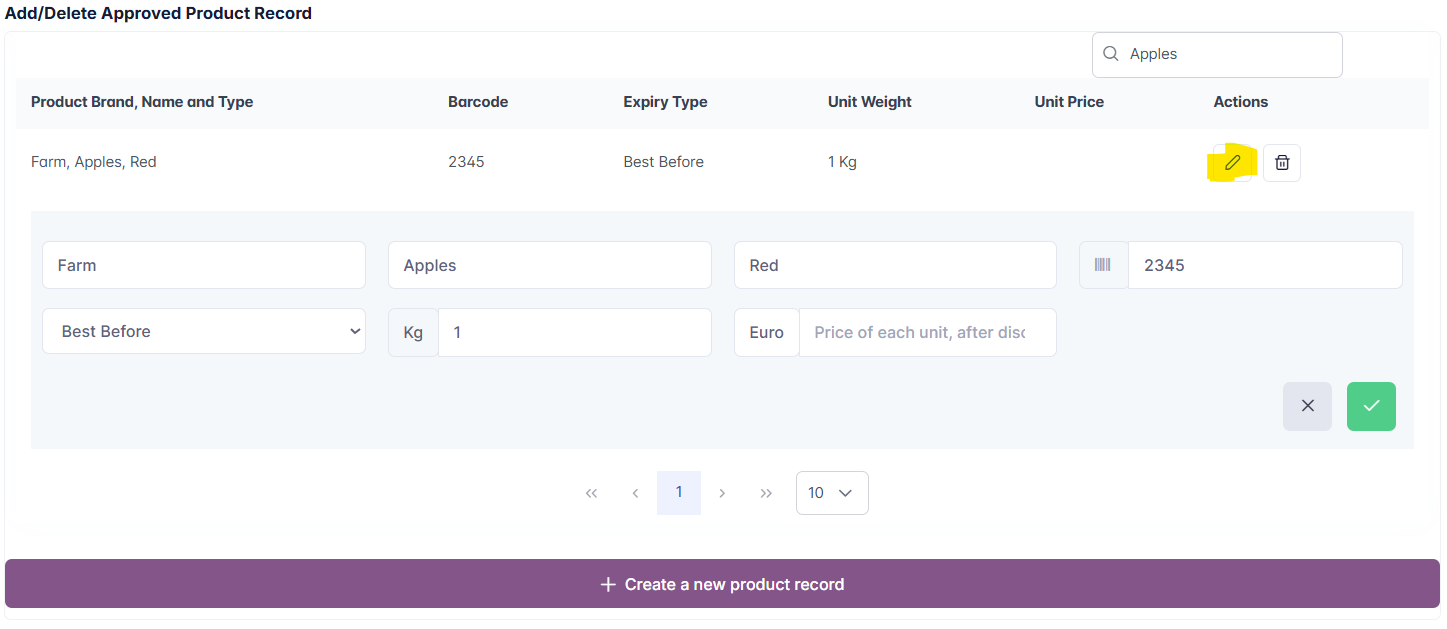
Task: Click the brand field containing Farm
Action: [204, 265]
